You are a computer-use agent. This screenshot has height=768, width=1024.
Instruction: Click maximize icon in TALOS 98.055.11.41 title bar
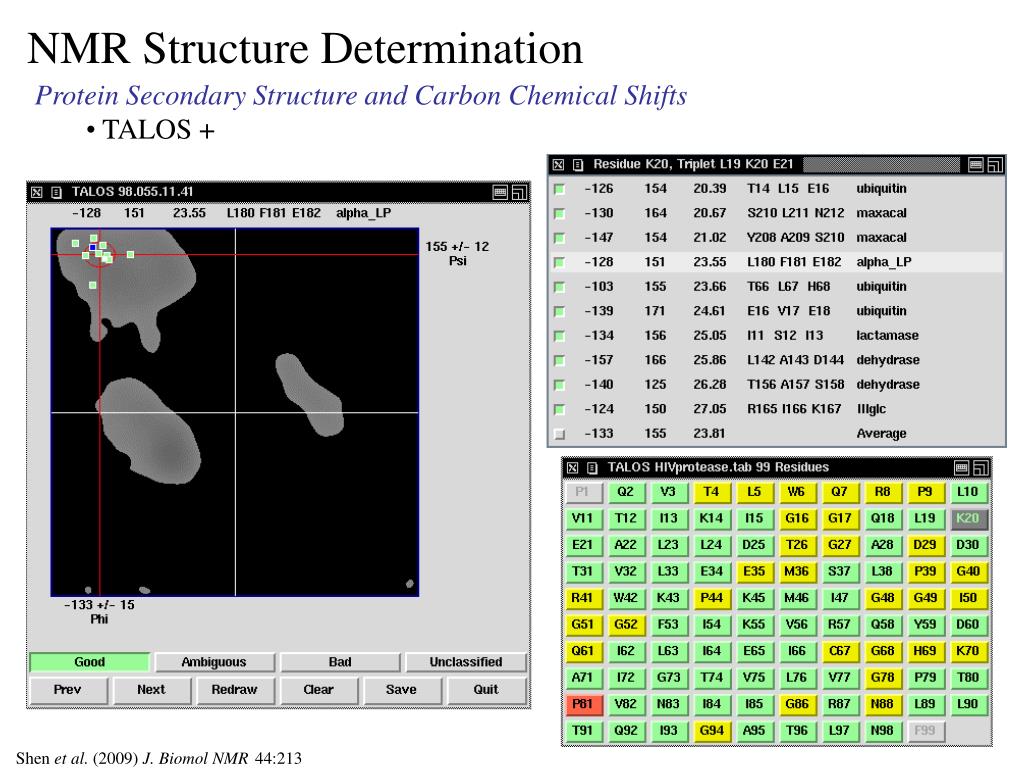pos(519,192)
